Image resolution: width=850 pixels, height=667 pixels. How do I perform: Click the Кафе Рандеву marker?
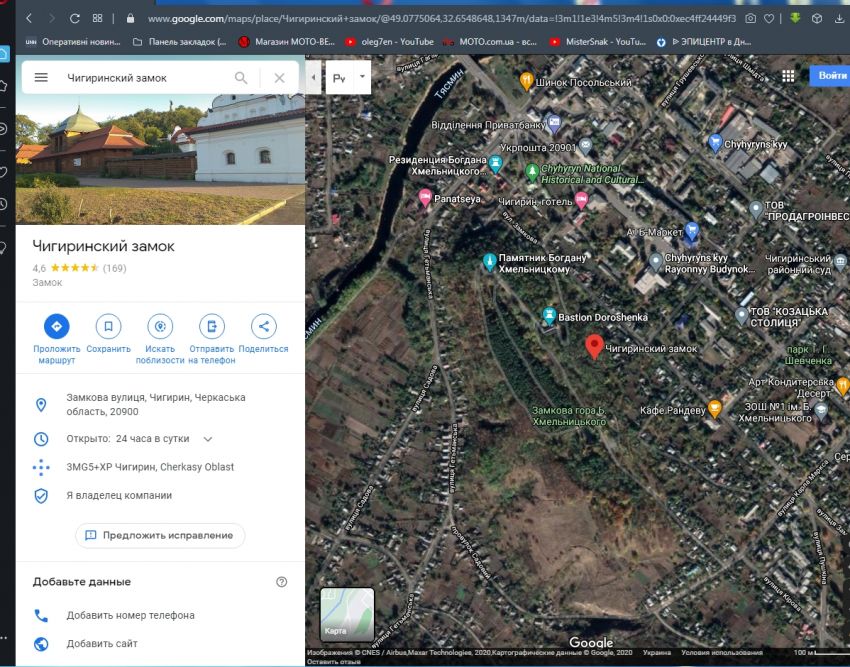pos(715,408)
